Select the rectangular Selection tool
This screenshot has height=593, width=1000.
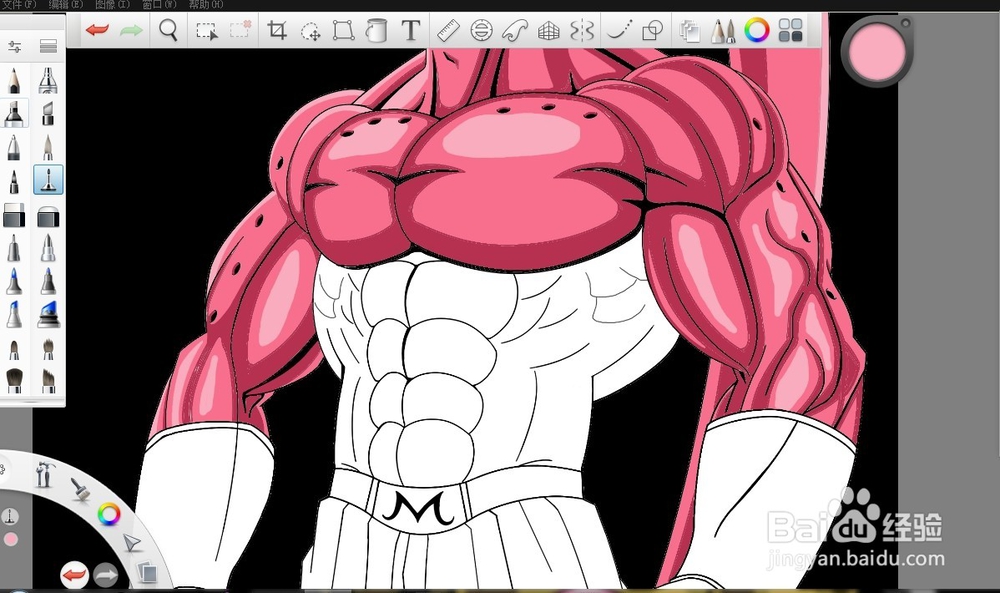pos(207,31)
